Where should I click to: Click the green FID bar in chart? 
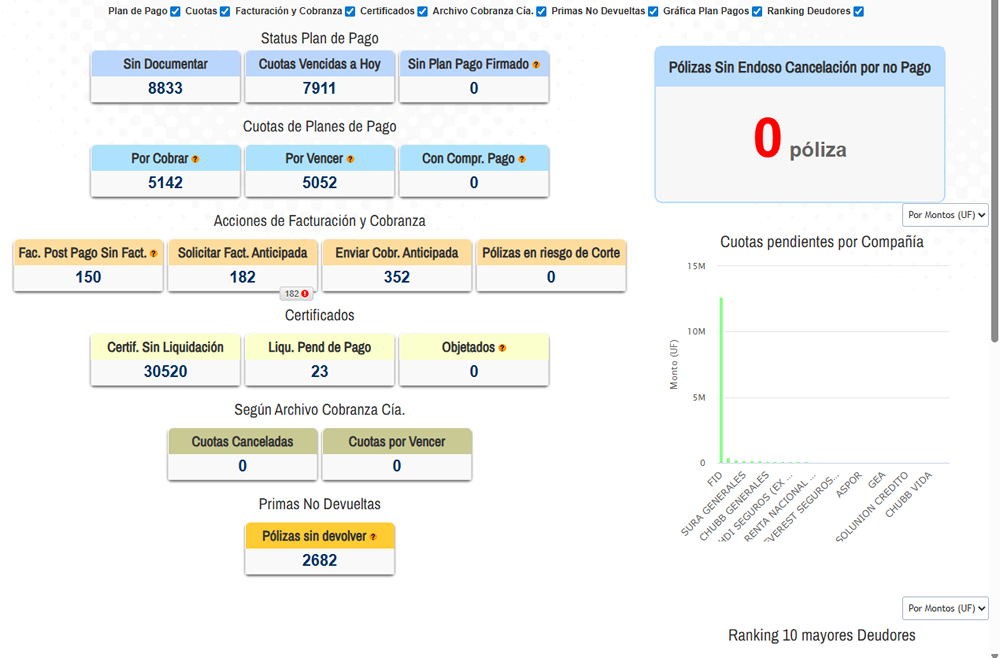(x=720, y=380)
